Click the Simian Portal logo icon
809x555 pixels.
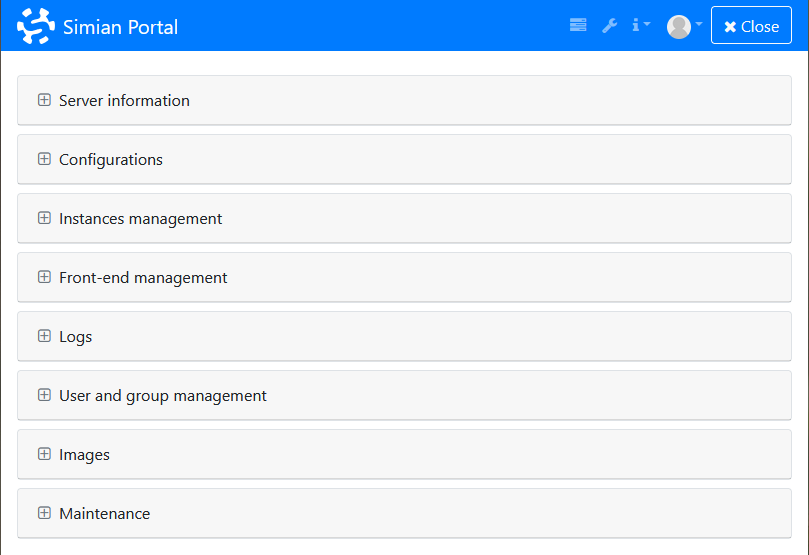(36, 27)
